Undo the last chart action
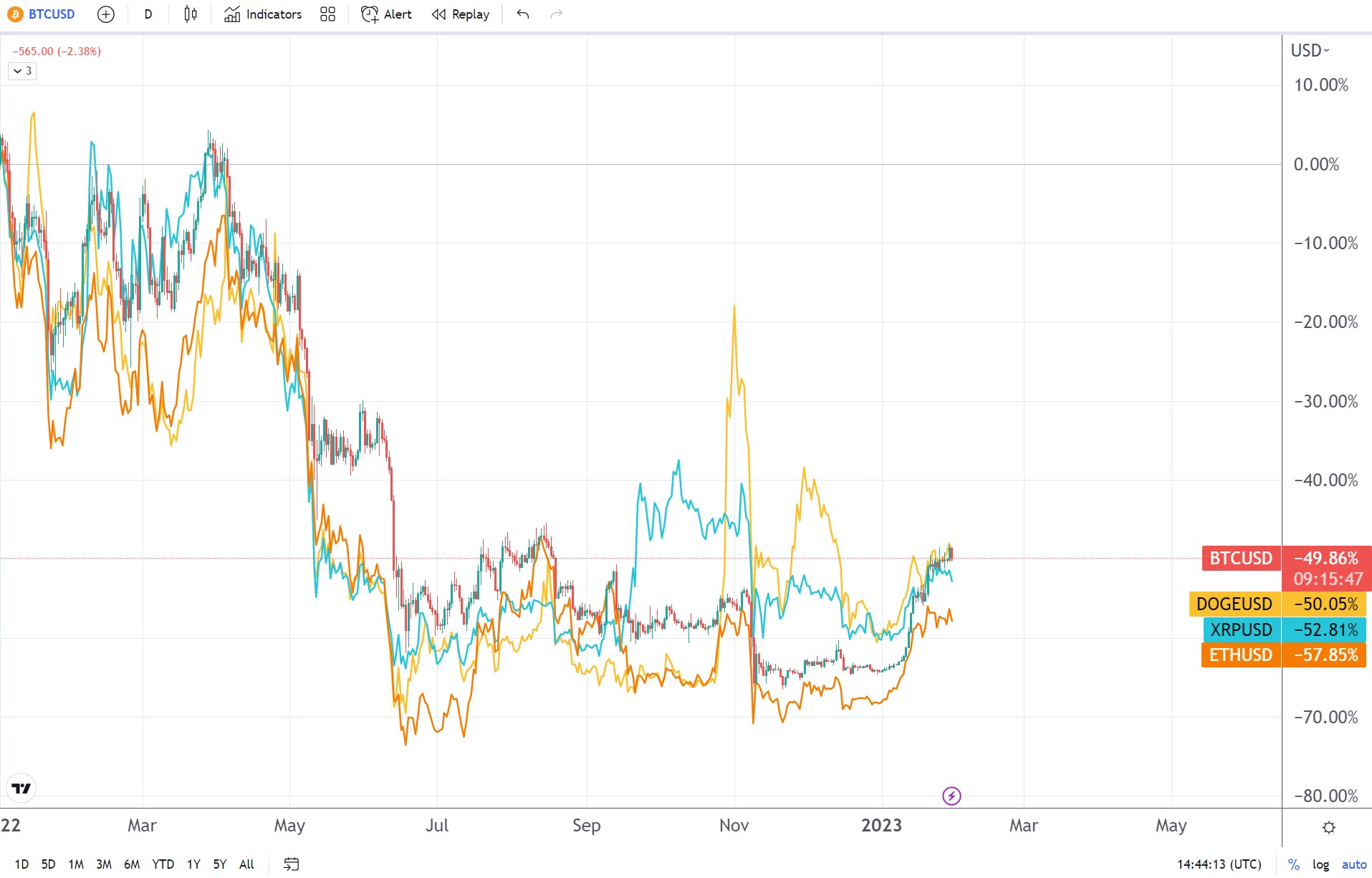Image resolution: width=1372 pixels, height=878 pixels. click(x=523, y=14)
